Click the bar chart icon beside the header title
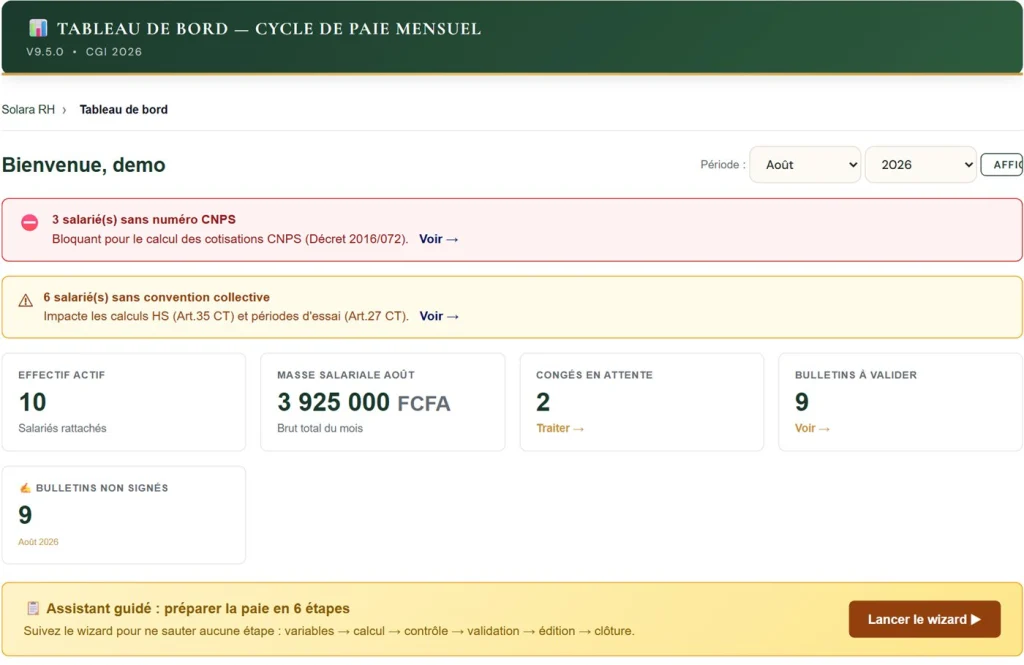Image resolution: width=1024 pixels, height=665 pixels. pos(38,28)
